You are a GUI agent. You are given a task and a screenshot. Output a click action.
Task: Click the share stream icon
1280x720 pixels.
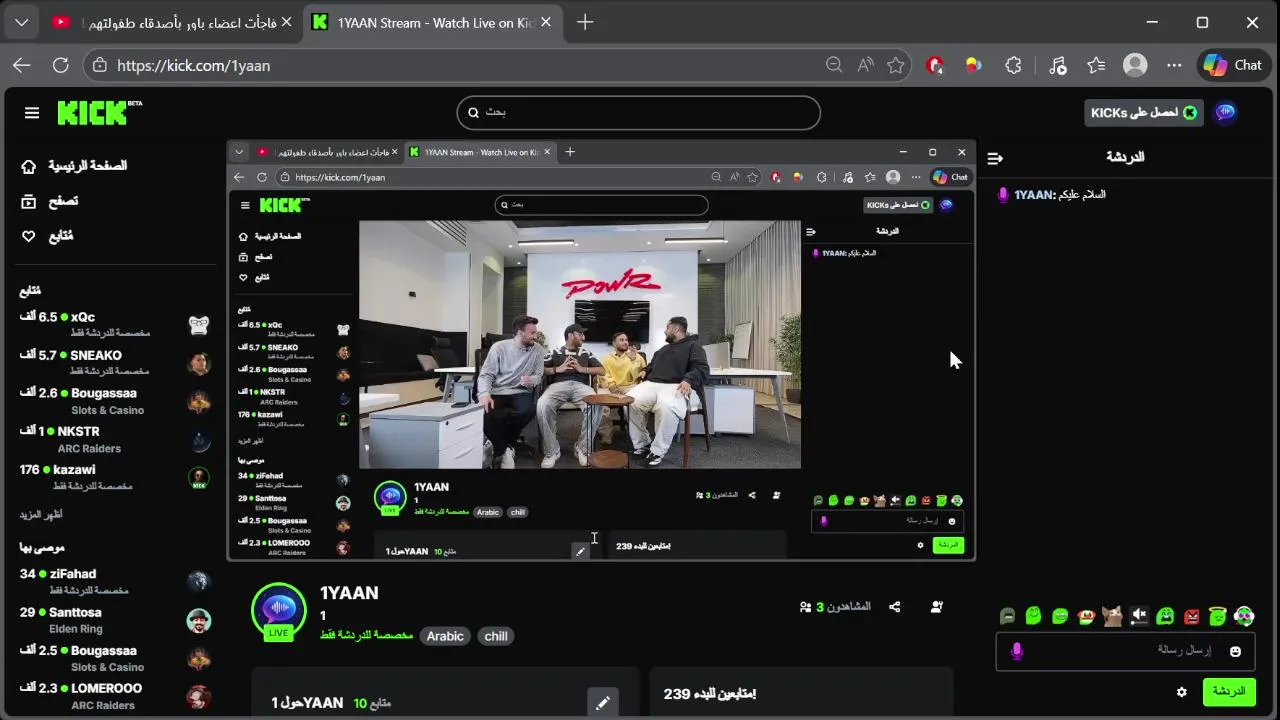pos(895,607)
